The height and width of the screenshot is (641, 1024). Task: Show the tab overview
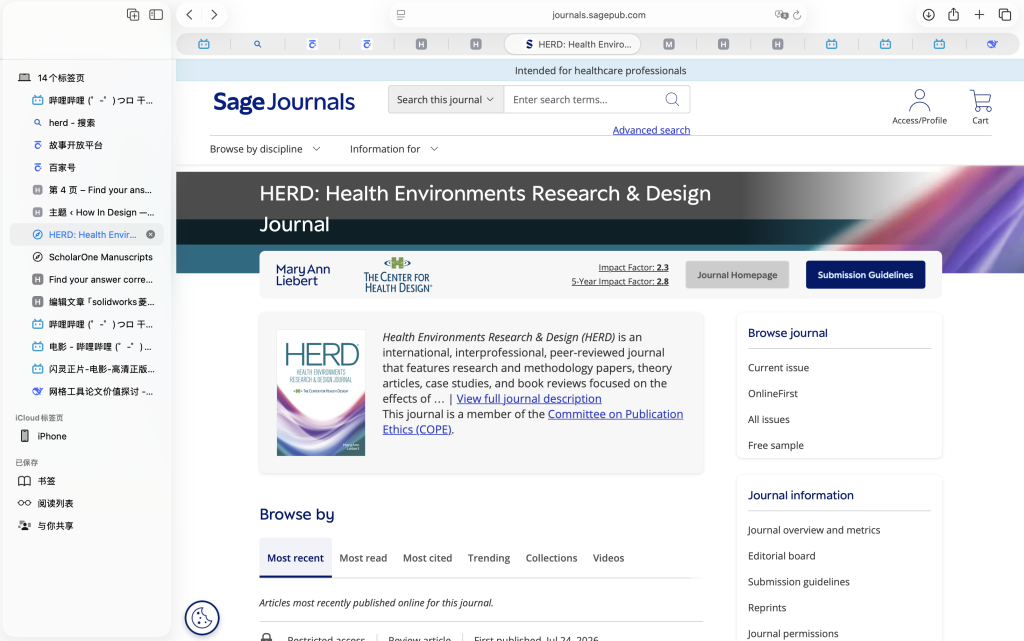pos(1005,14)
